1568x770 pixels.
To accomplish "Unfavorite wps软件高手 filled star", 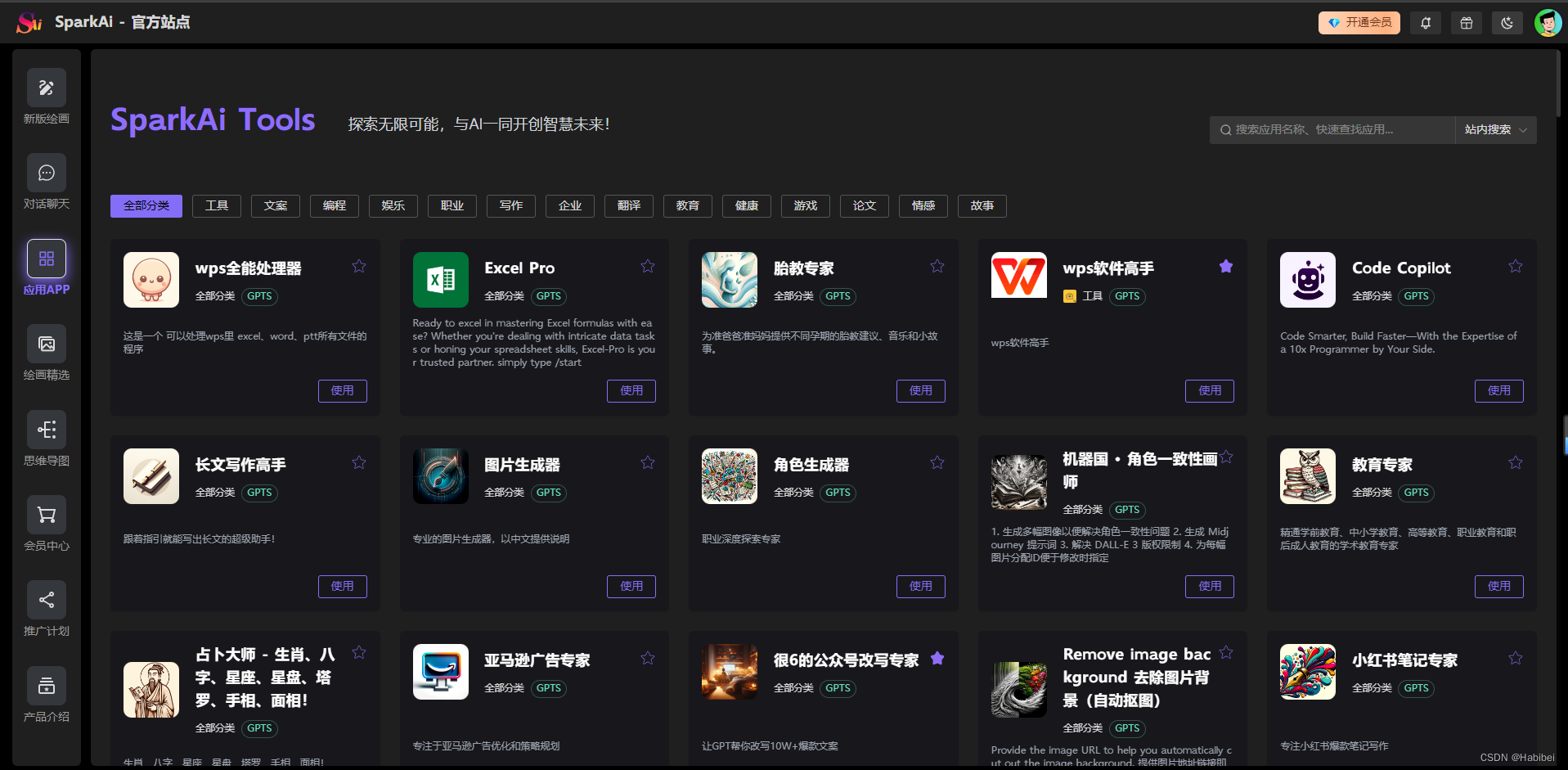I will coord(1226,266).
